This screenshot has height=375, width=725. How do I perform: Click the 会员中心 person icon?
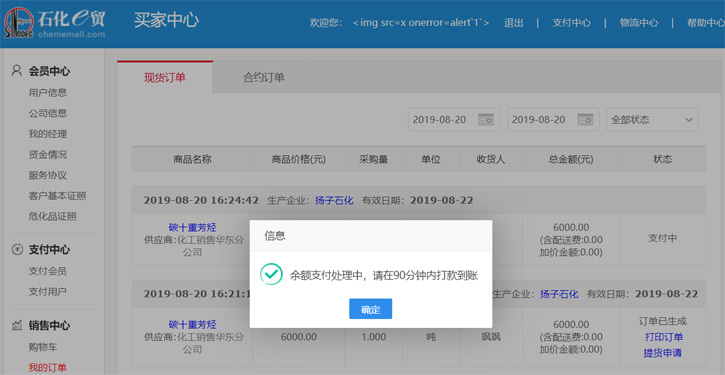pos(17,71)
